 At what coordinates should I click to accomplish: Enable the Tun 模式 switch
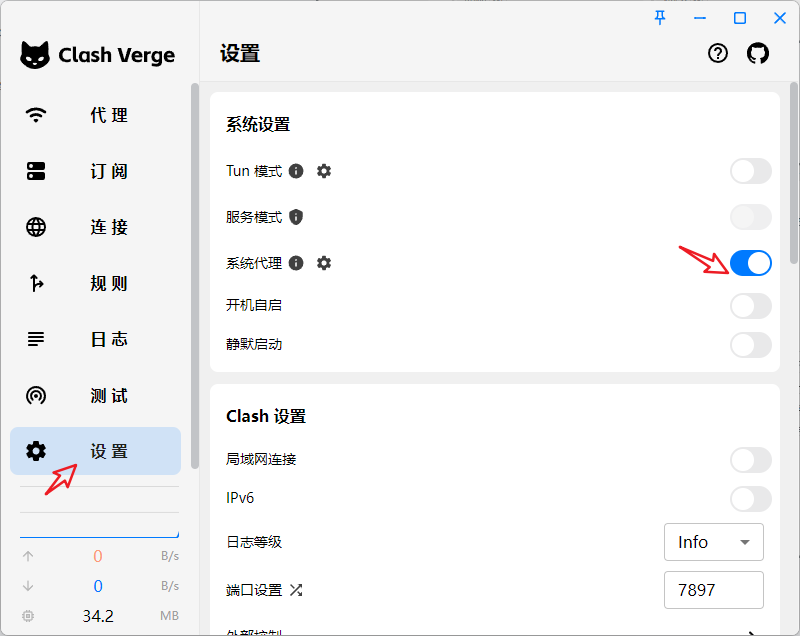(750, 171)
